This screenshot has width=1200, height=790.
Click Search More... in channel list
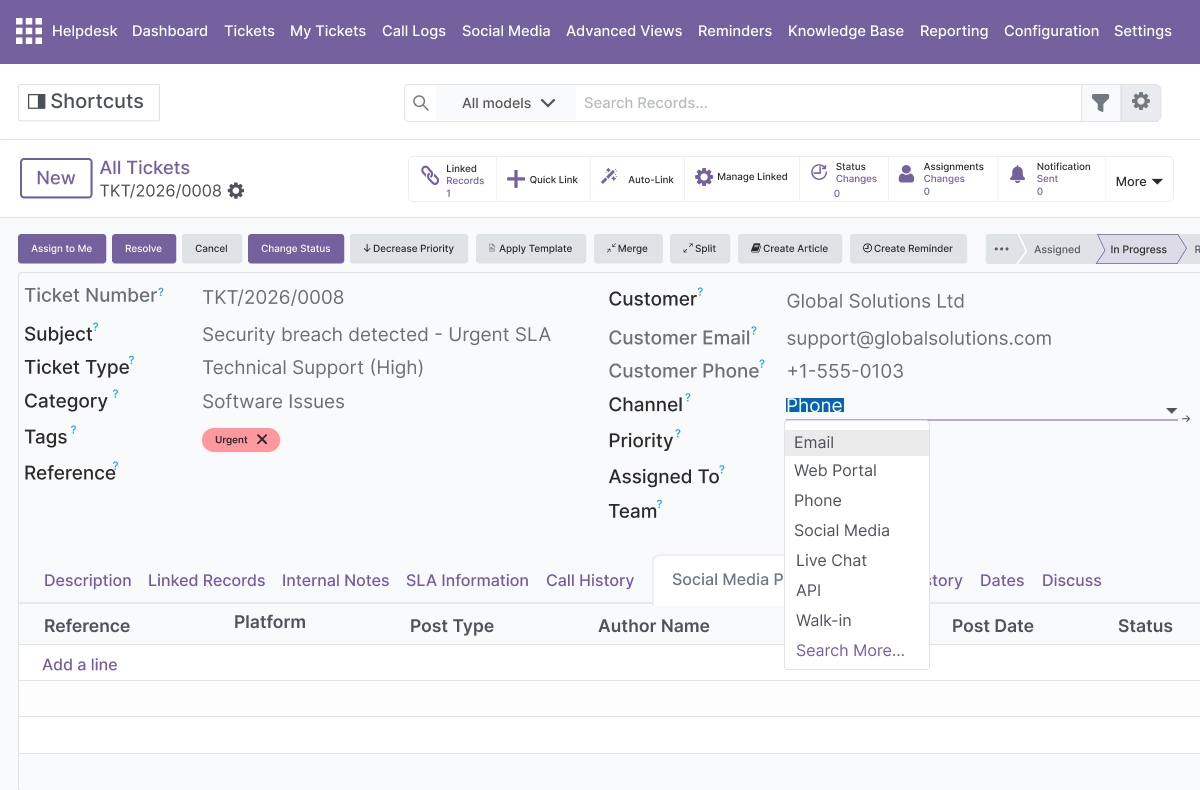(x=857, y=650)
